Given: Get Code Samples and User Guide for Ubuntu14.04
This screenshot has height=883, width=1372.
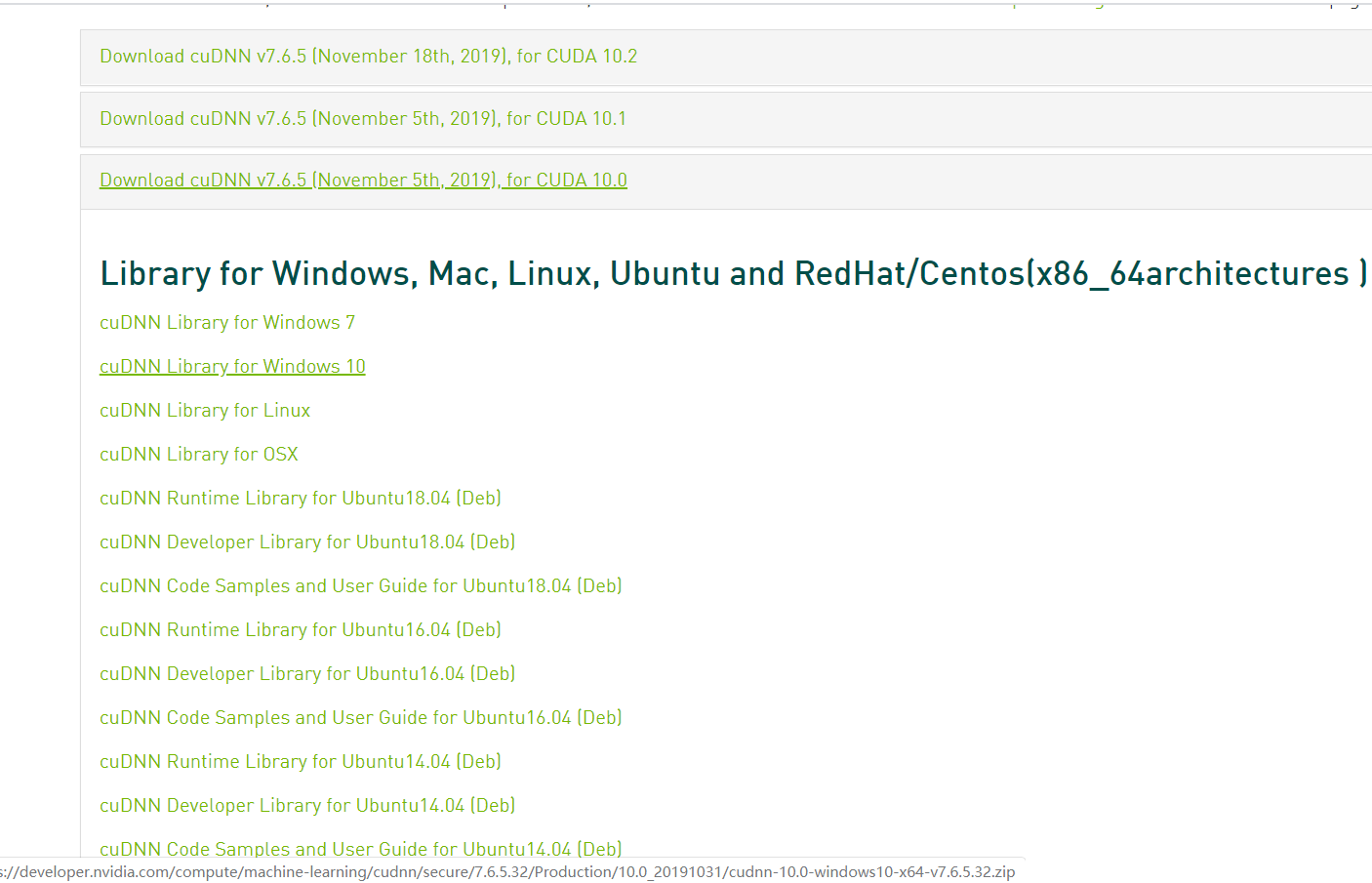Looking at the screenshot, I should tap(361, 848).
